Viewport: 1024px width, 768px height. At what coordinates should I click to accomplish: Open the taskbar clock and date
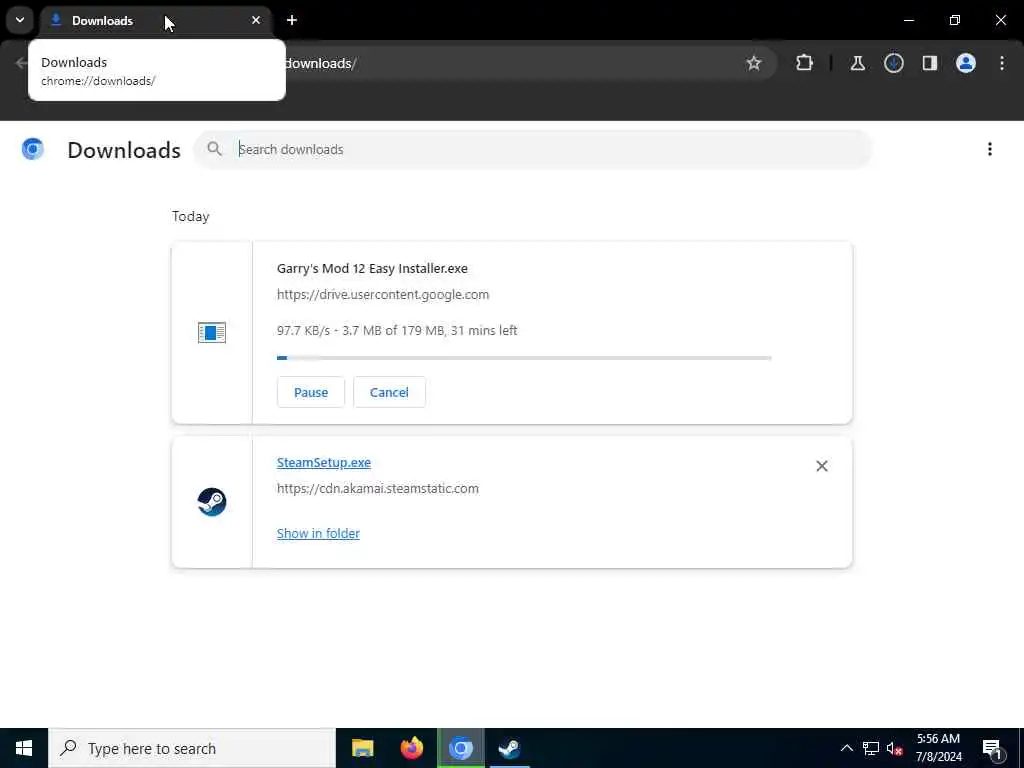(938, 748)
